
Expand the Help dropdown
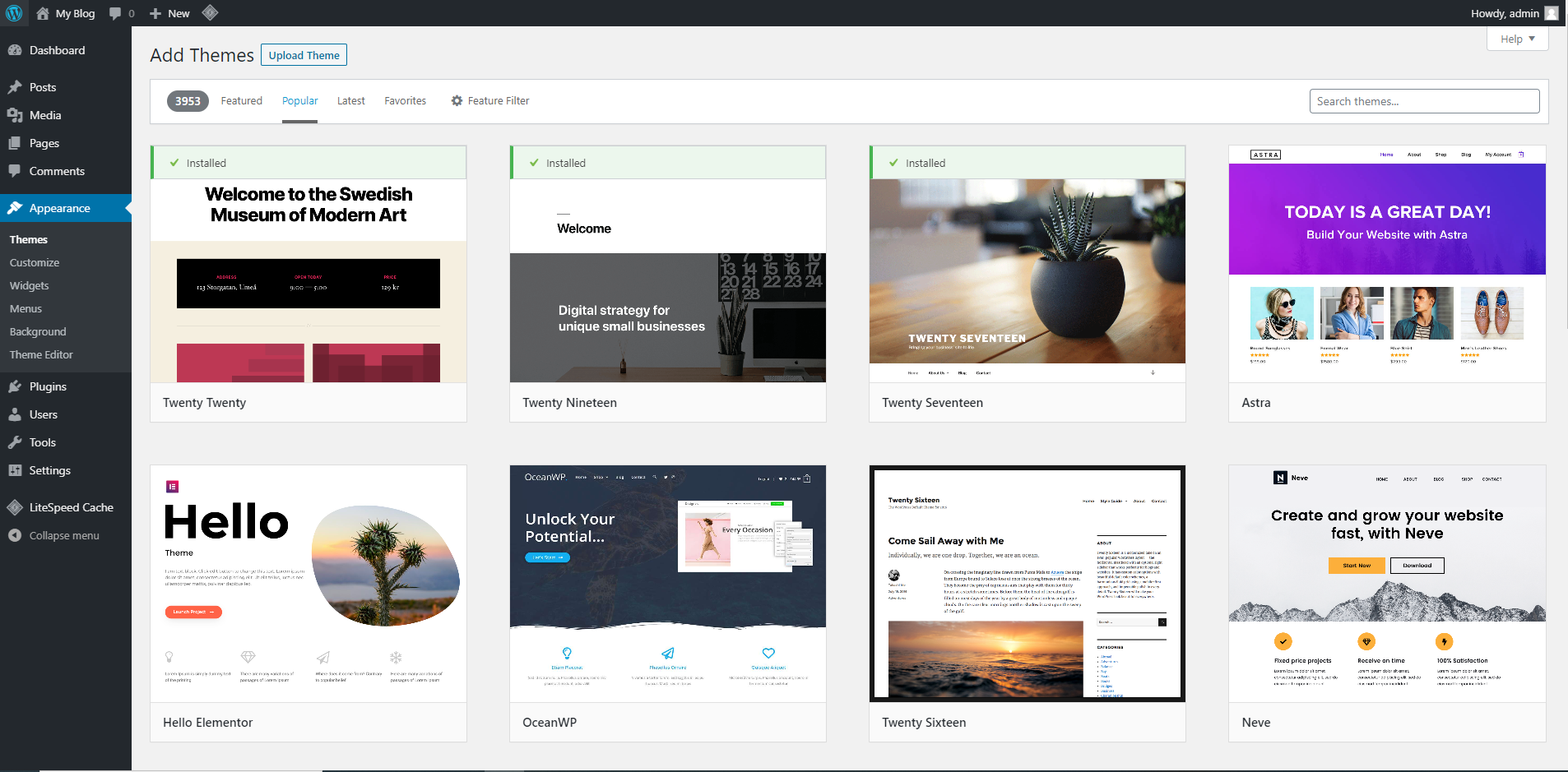coord(1517,39)
